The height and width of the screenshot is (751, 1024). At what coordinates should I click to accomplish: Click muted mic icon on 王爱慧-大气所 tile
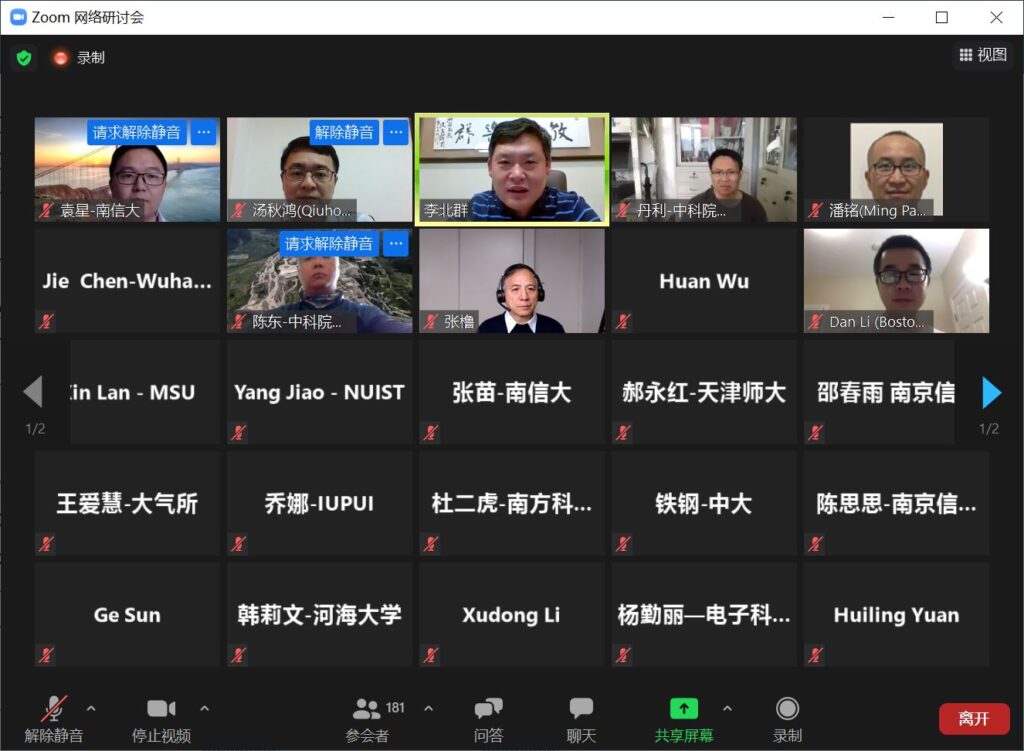pyautogui.click(x=46, y=543)
